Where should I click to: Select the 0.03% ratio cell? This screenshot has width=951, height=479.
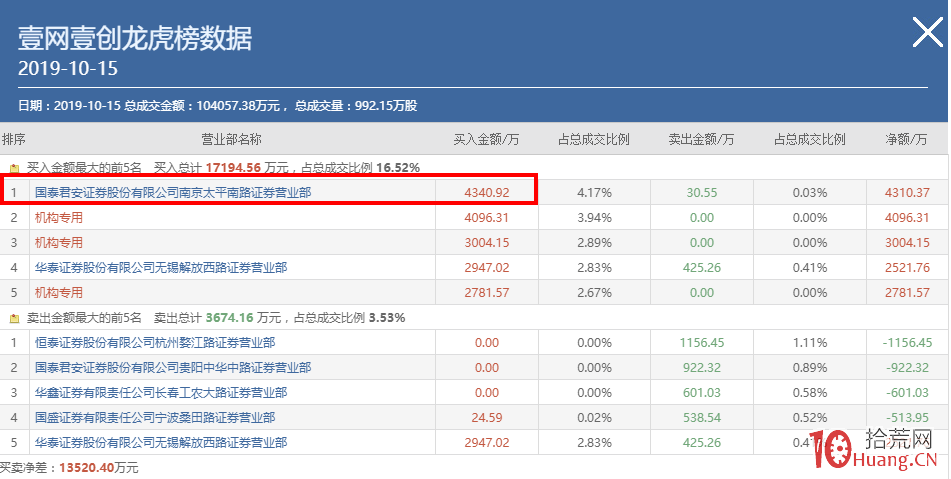pyautogui.click(x=810, y=193)
